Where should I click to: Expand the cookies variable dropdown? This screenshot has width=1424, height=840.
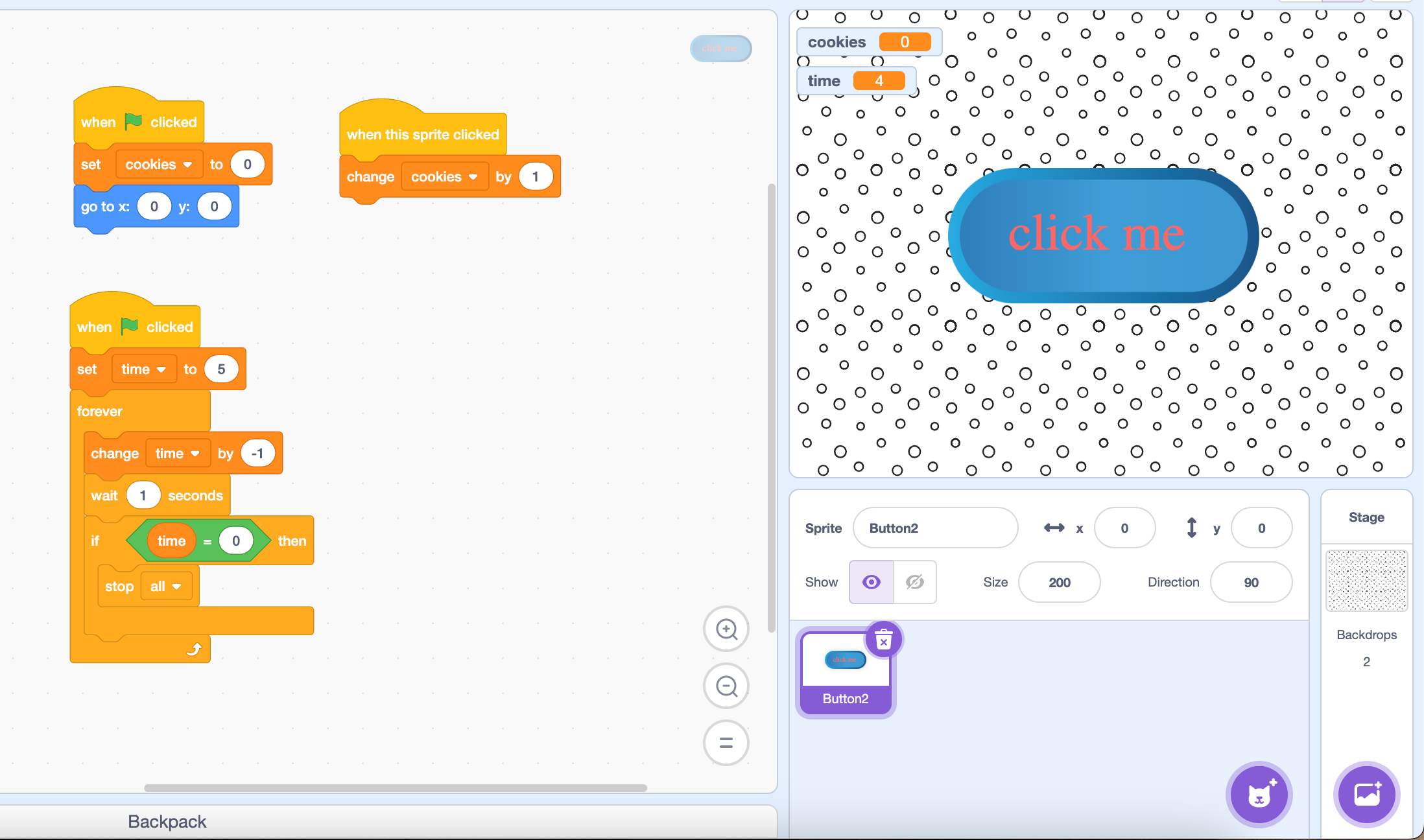[x=155, y=164]
